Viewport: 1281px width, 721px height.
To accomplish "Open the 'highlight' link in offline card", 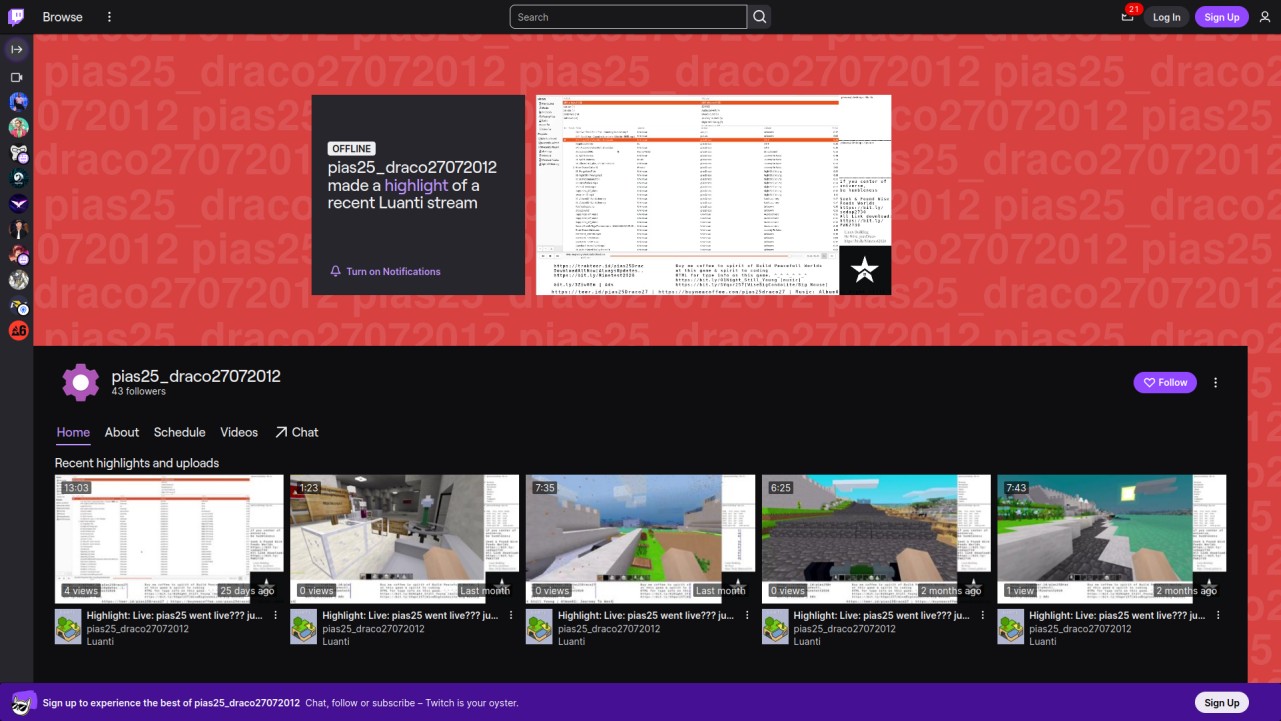I will click(x=416, y=185).
